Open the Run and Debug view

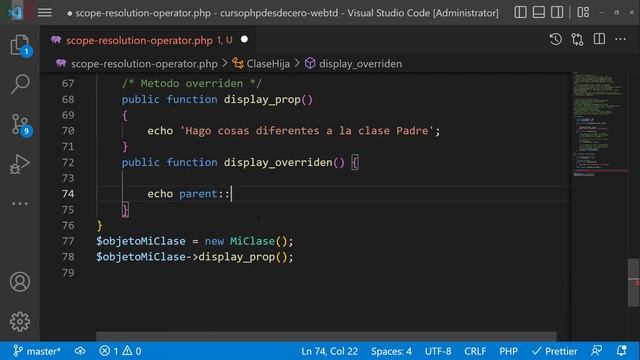[x=20, y=164]
